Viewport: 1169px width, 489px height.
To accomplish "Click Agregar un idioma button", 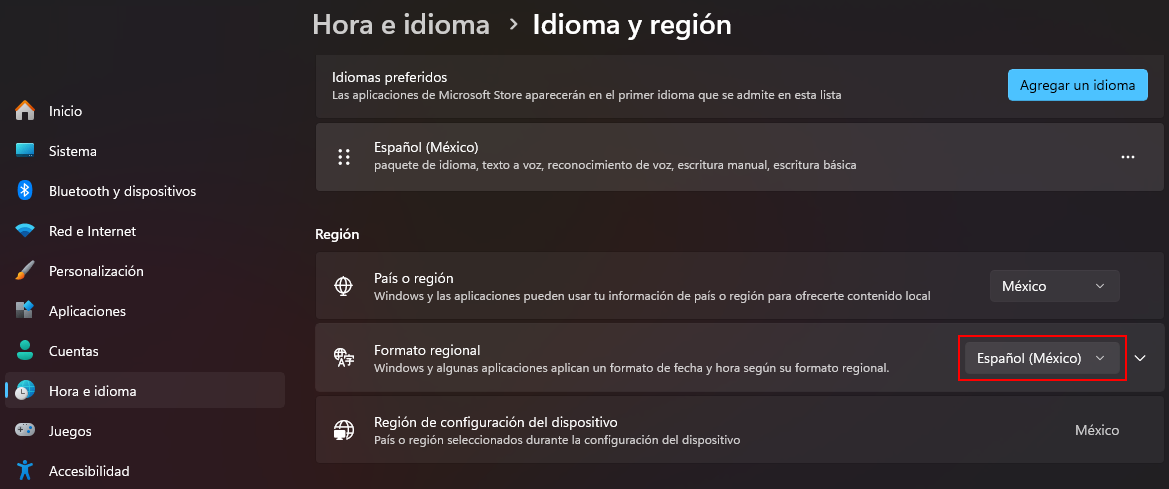I will pos(1077,85).
